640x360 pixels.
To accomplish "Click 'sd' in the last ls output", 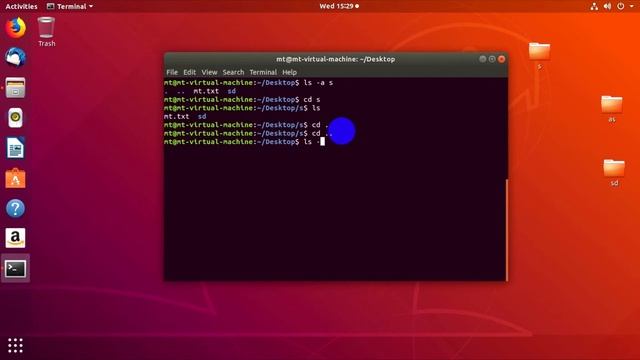I will pos(202,116).
